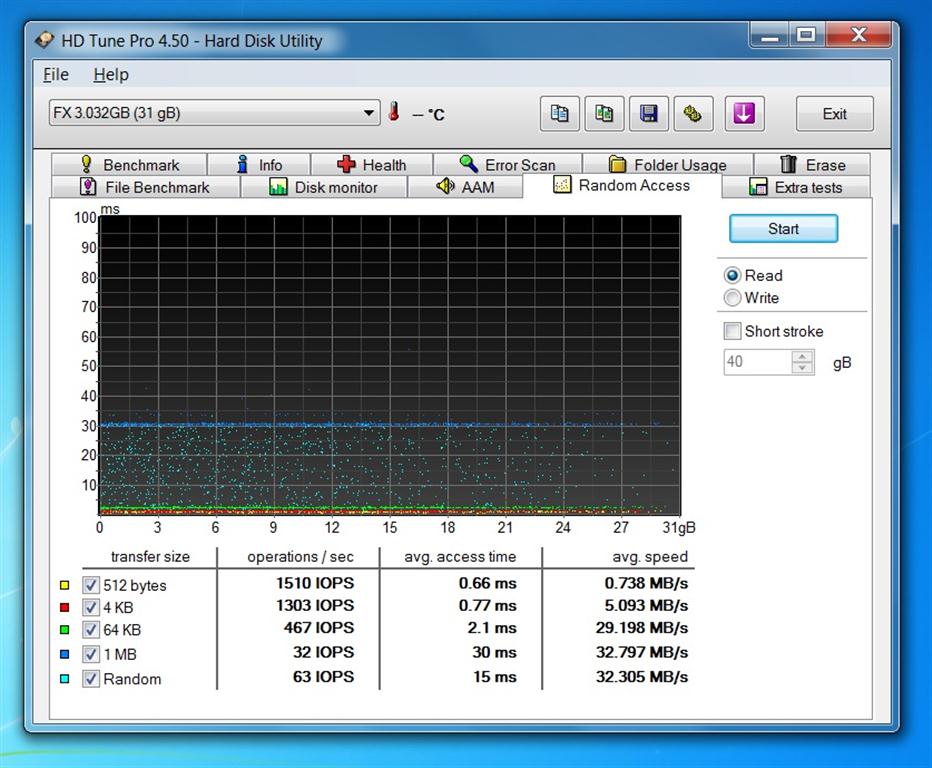This screenshot has height=768, width=932.
Task: Click the copy screenshot to clipboard icon
Action: tap(604, 114)
